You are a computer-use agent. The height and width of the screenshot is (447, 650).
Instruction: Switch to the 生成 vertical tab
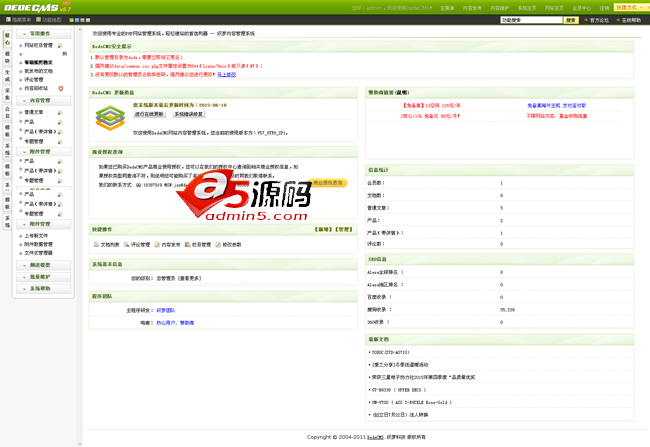pos(7,75)
